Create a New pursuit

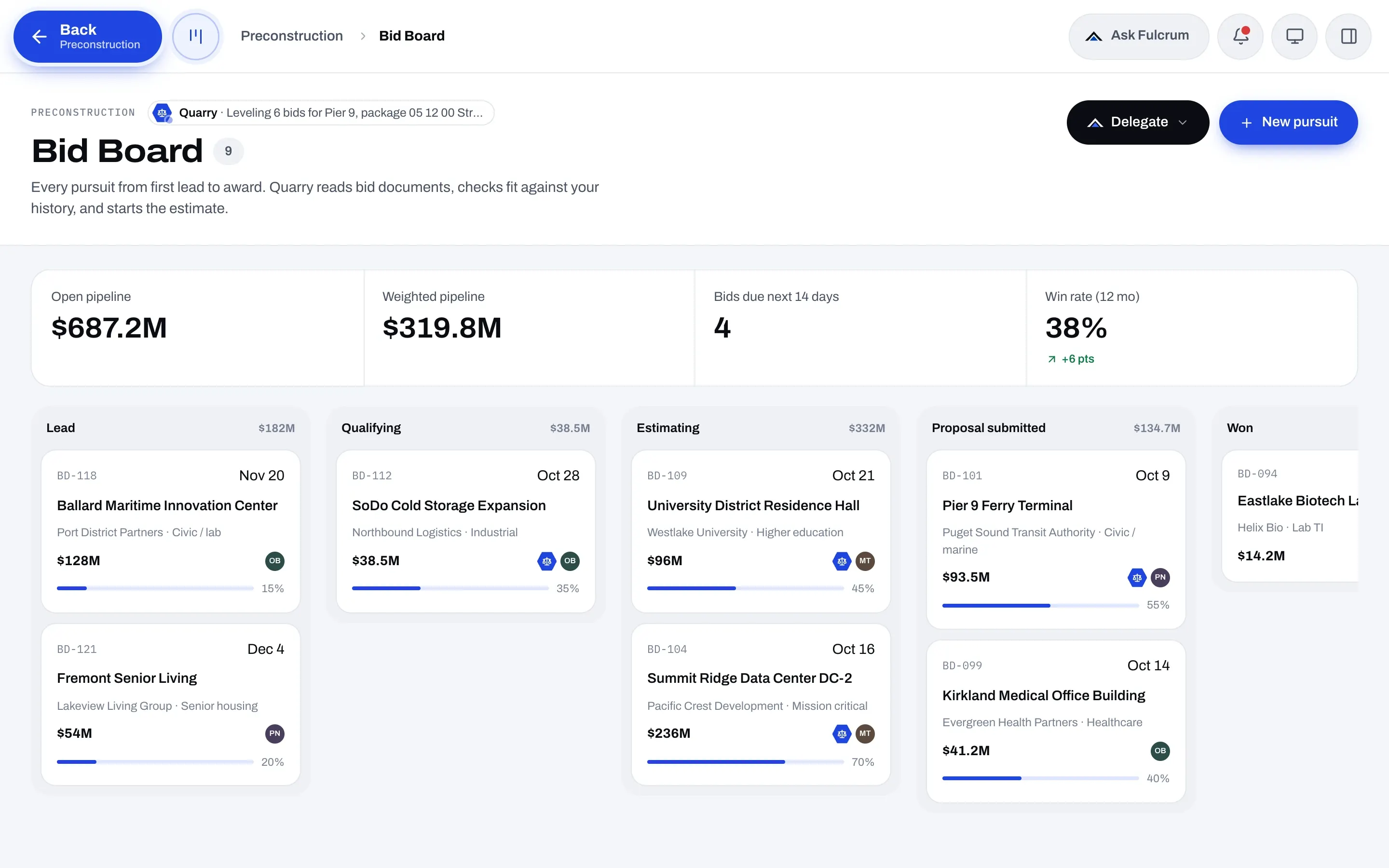(x=1288, y=122)
